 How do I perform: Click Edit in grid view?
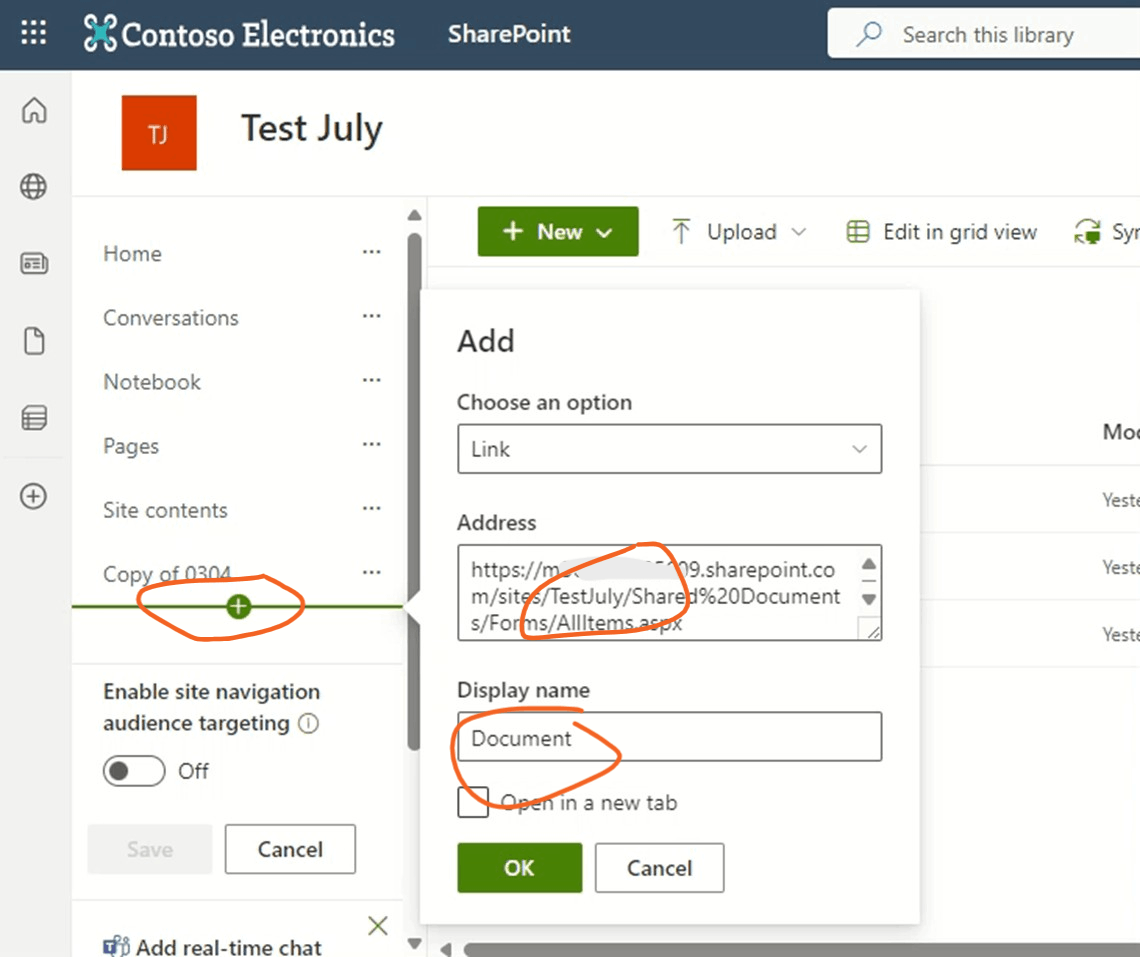coord(942,232)
